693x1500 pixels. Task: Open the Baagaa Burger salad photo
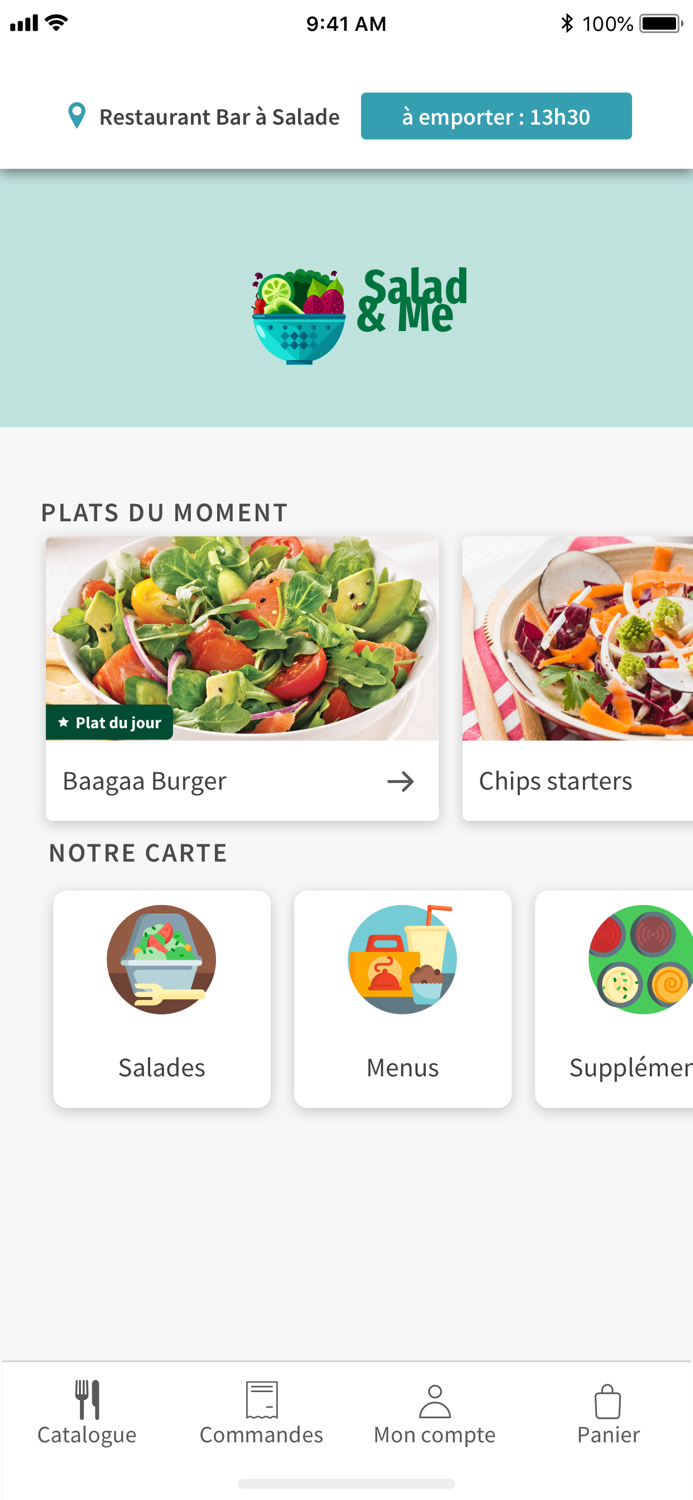(242, 638)
